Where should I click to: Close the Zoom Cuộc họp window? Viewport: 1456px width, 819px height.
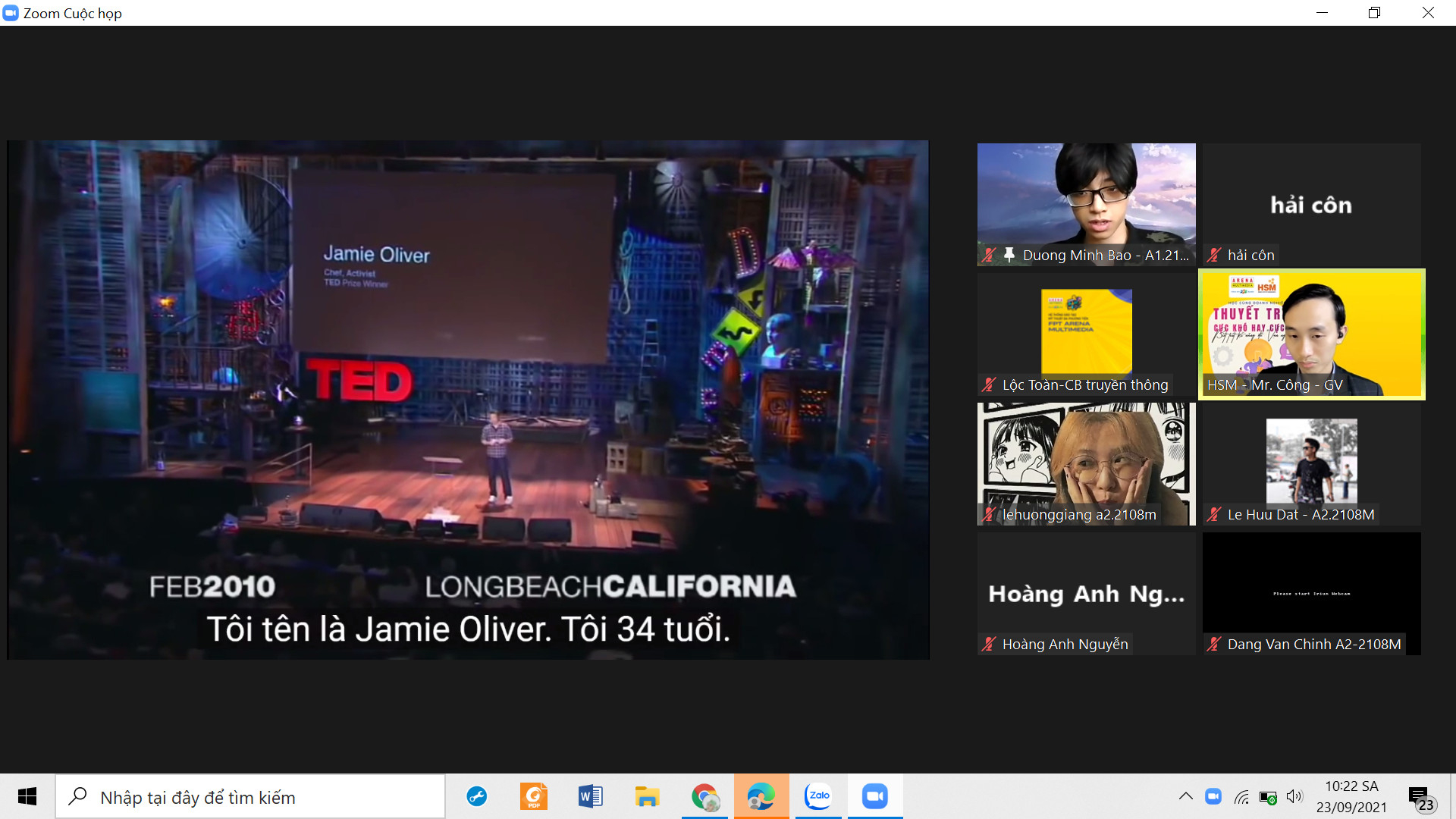pos(1428,13)
